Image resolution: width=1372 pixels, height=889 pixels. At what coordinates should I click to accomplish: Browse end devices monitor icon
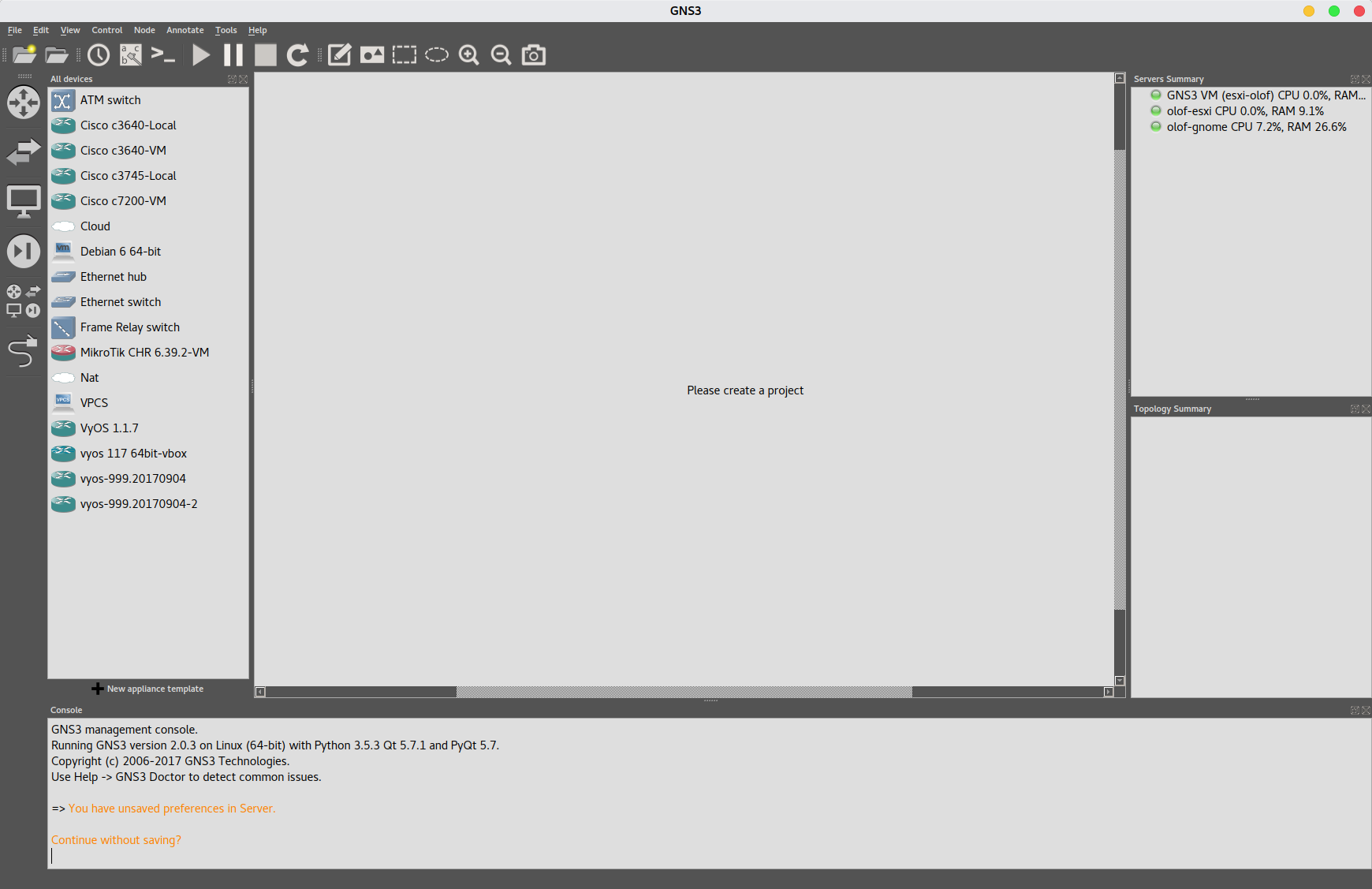point(24,202)
